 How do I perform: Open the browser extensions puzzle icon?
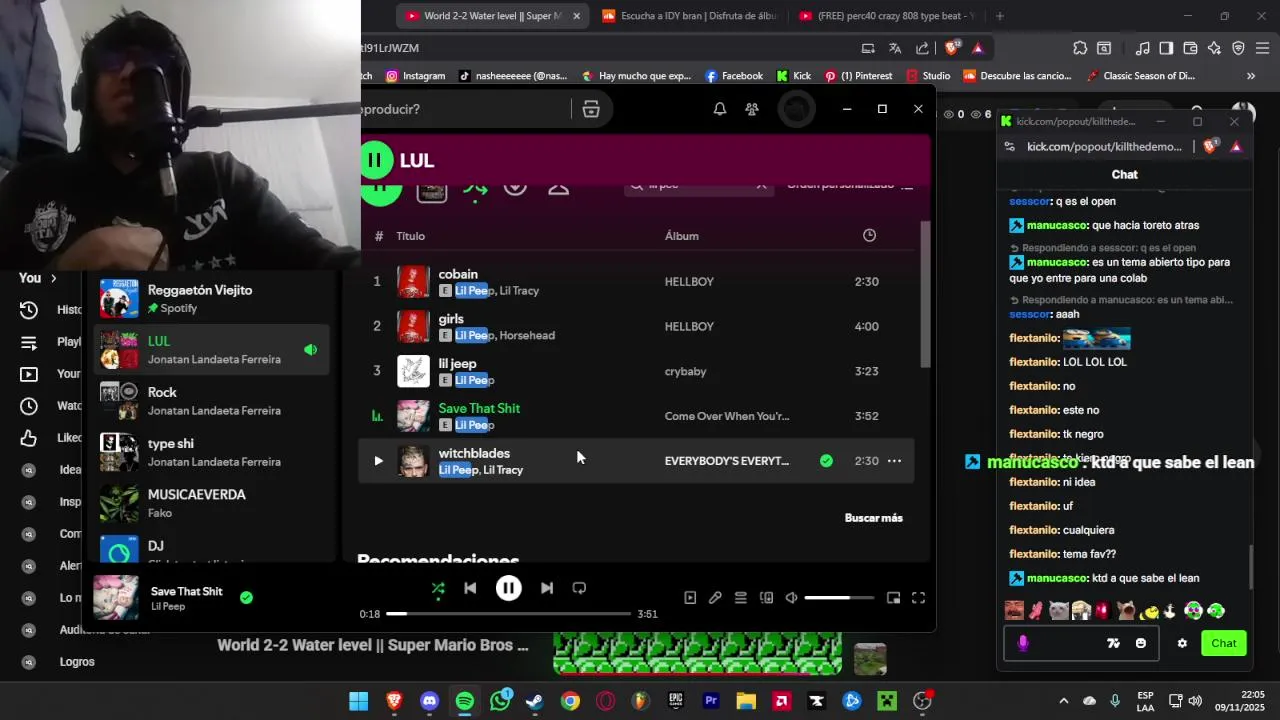pos(1080,48)
